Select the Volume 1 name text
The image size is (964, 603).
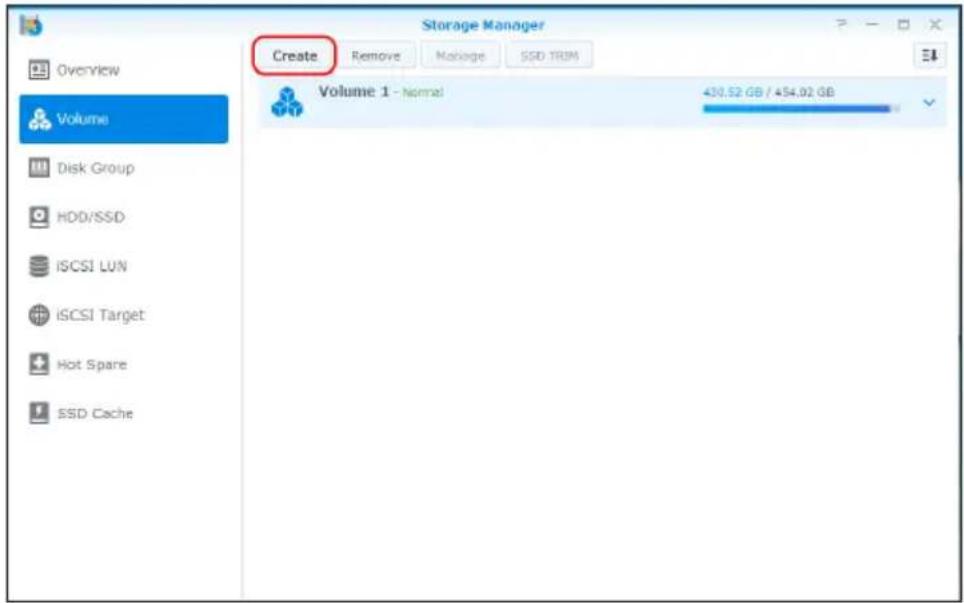click(354, 92)
